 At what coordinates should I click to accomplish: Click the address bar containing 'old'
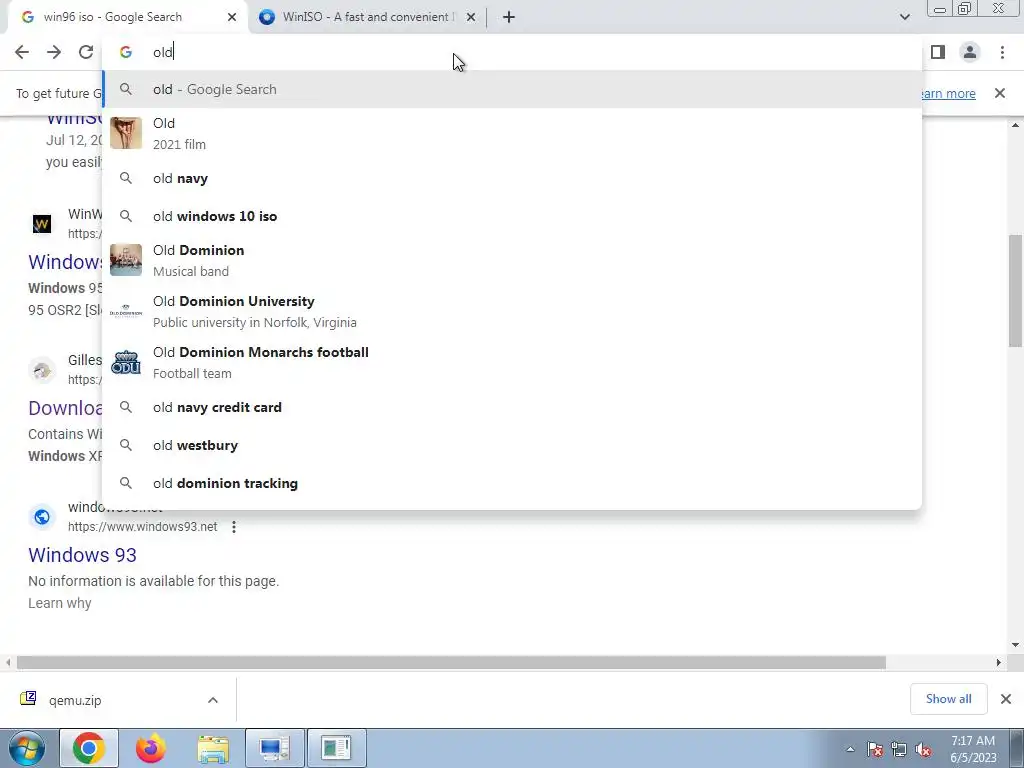(512, 52)
